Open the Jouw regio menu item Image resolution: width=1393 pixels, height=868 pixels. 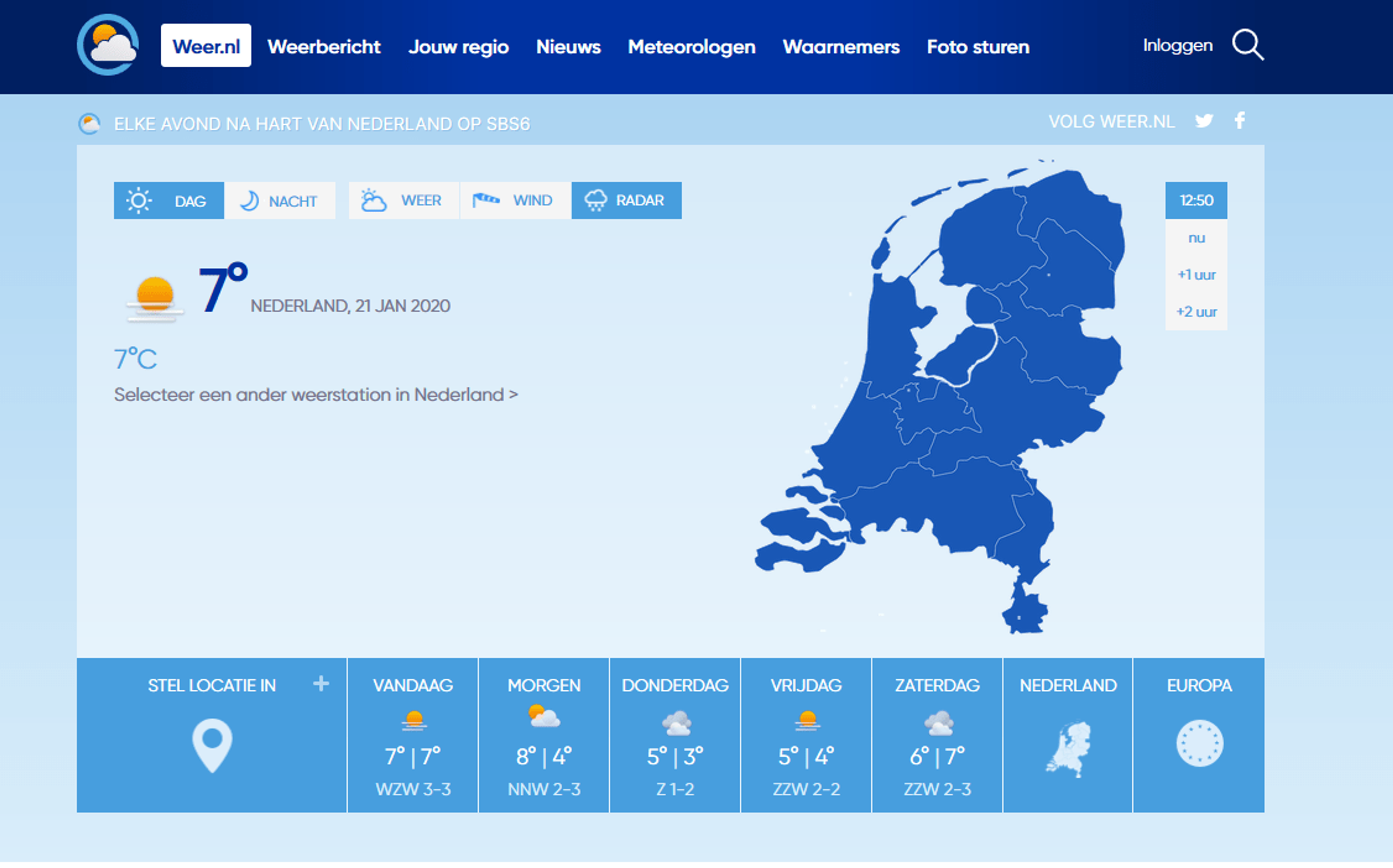pos(459,46)
